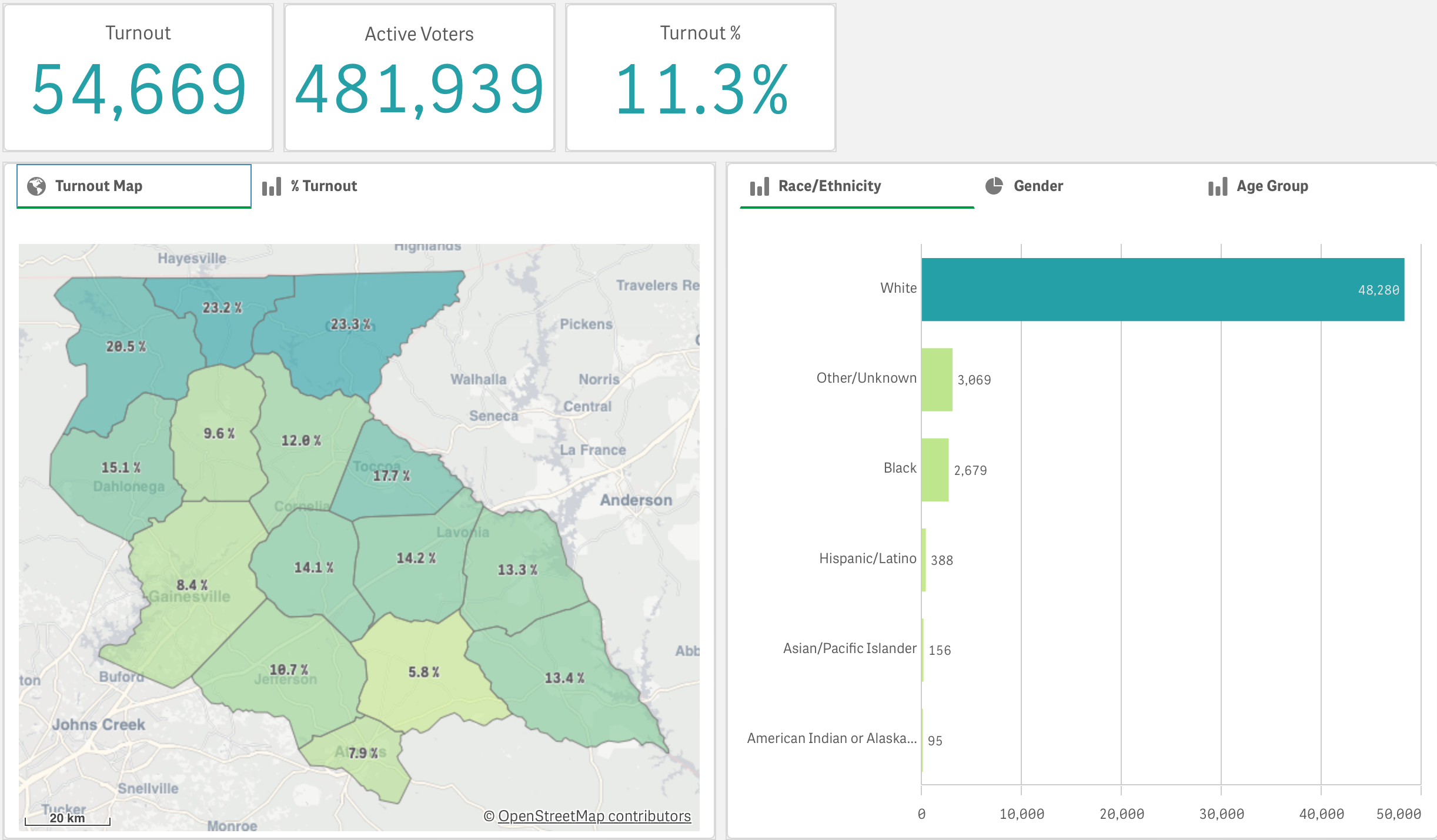Image resolution: width=1437 pixels, height=840 pixels.
Task: Open the OpenStreetMap contributors link
Action: pos(594,816)
